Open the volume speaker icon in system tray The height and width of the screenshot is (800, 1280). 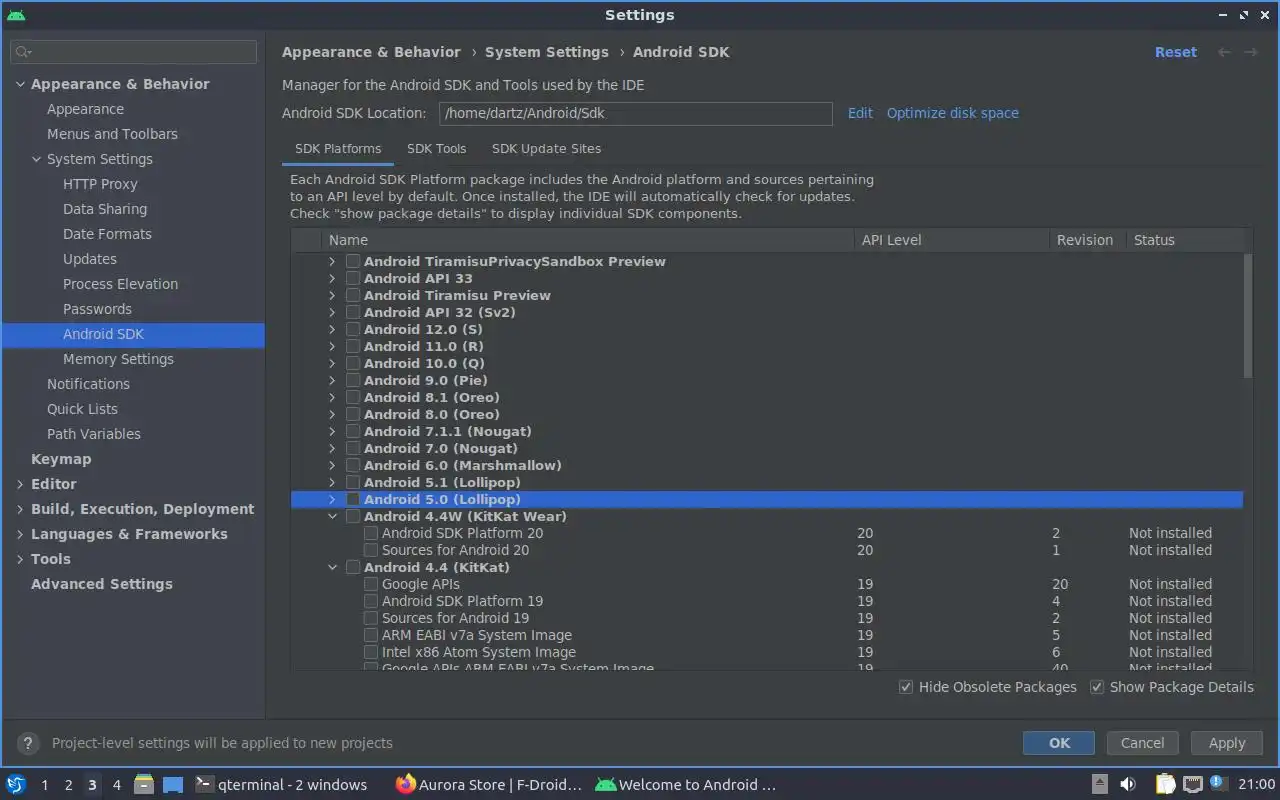(x=1127, y=784)
